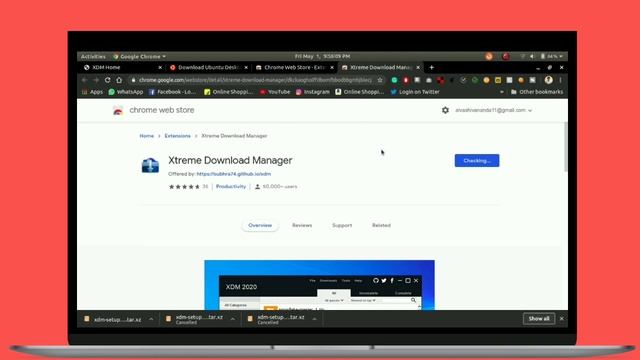640x360 pixels.
Task: Select the Overview tab
Action: click(260, 225)
